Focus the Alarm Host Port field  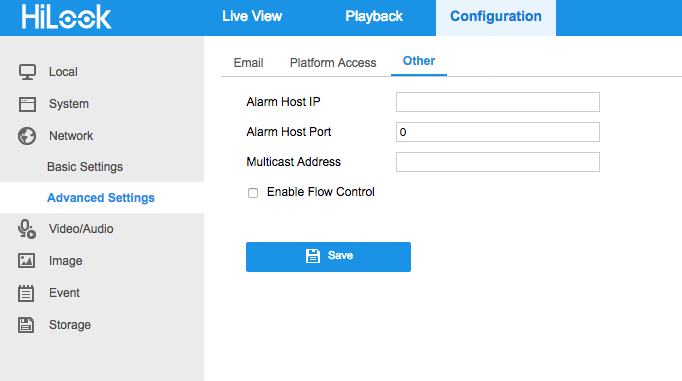pos(498,132)
